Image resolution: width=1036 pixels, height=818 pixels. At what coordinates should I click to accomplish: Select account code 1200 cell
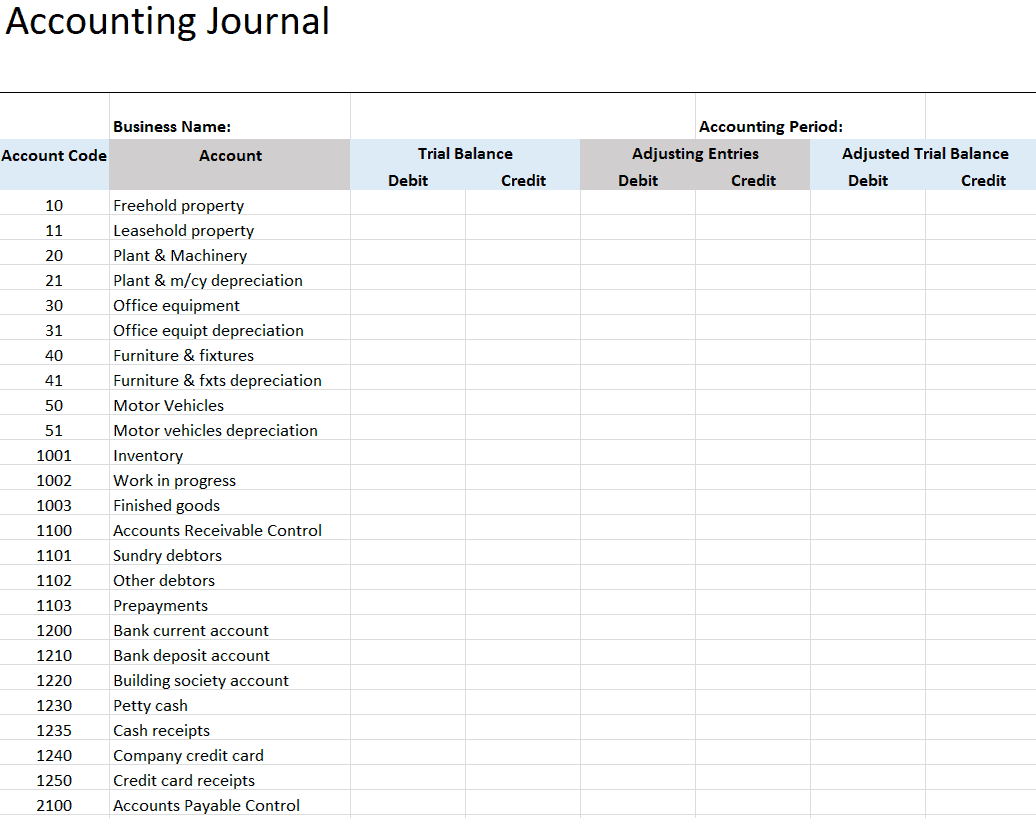(54, 630)
